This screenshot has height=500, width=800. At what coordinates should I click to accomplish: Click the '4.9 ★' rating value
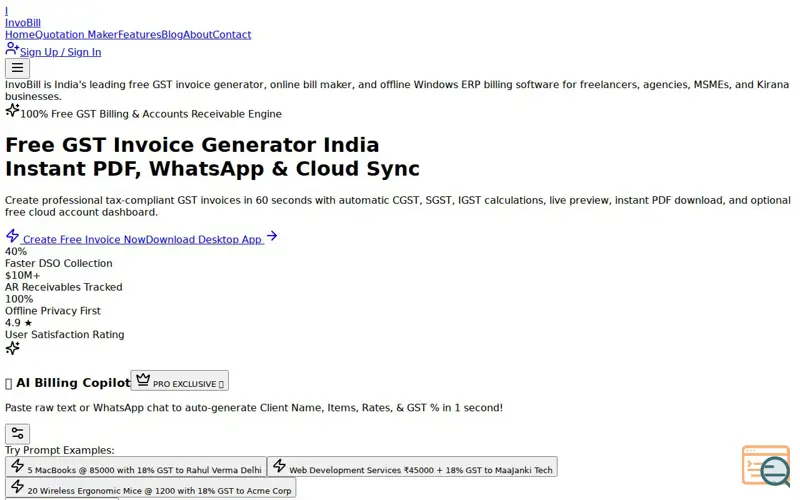pyautogui.click(x=19, y=323)
